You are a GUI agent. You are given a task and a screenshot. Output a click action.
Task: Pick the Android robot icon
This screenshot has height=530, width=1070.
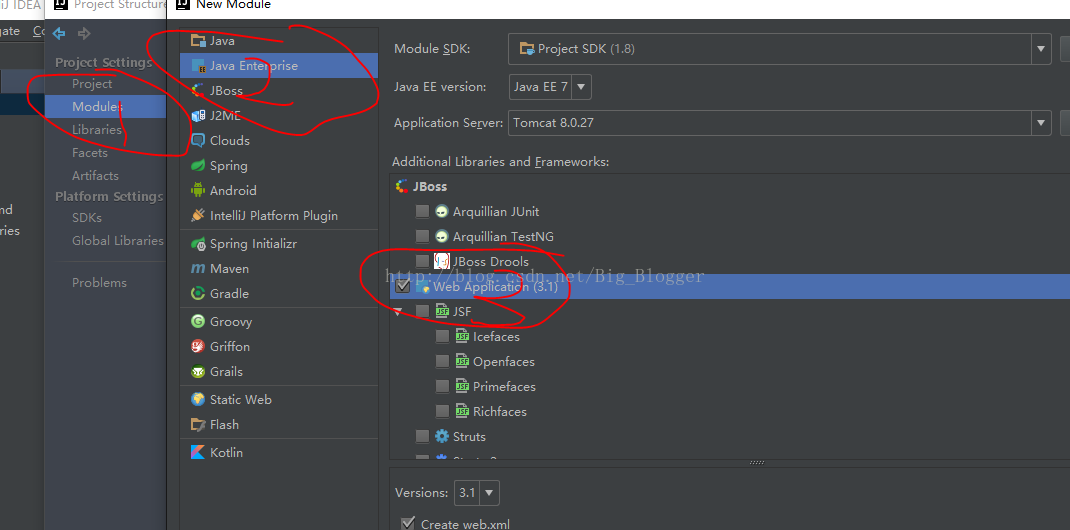click(x=198, y=190)
